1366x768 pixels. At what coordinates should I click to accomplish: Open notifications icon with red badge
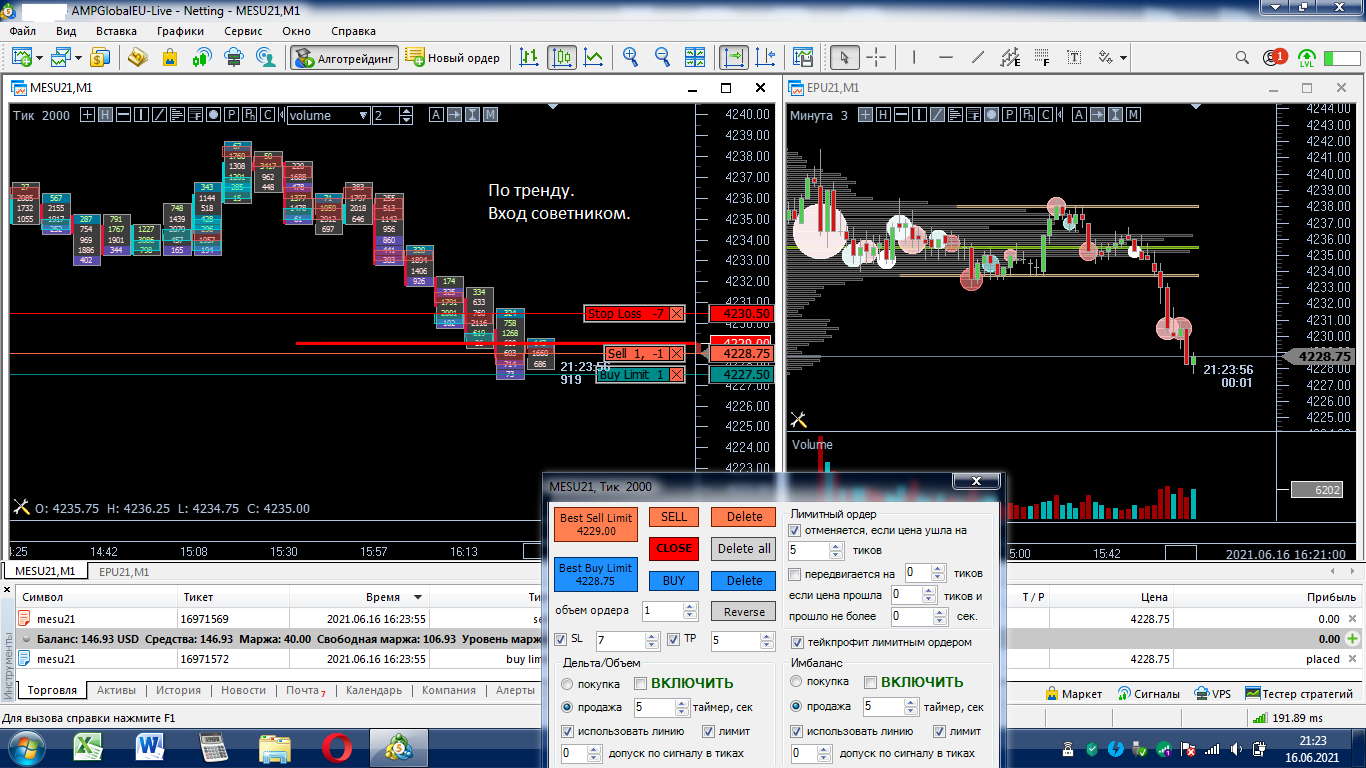tap(1275, 58)
